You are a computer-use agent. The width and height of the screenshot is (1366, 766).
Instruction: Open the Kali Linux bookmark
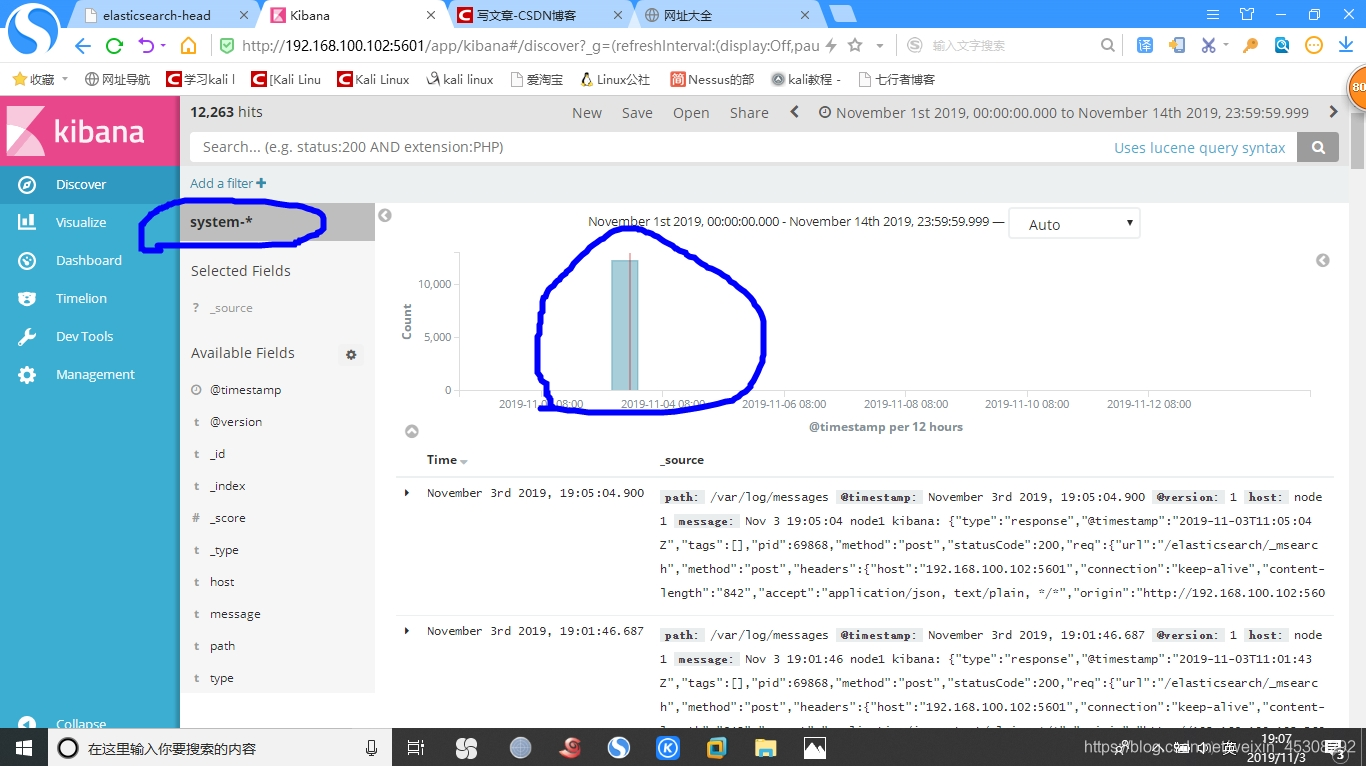tap(373, 79)
